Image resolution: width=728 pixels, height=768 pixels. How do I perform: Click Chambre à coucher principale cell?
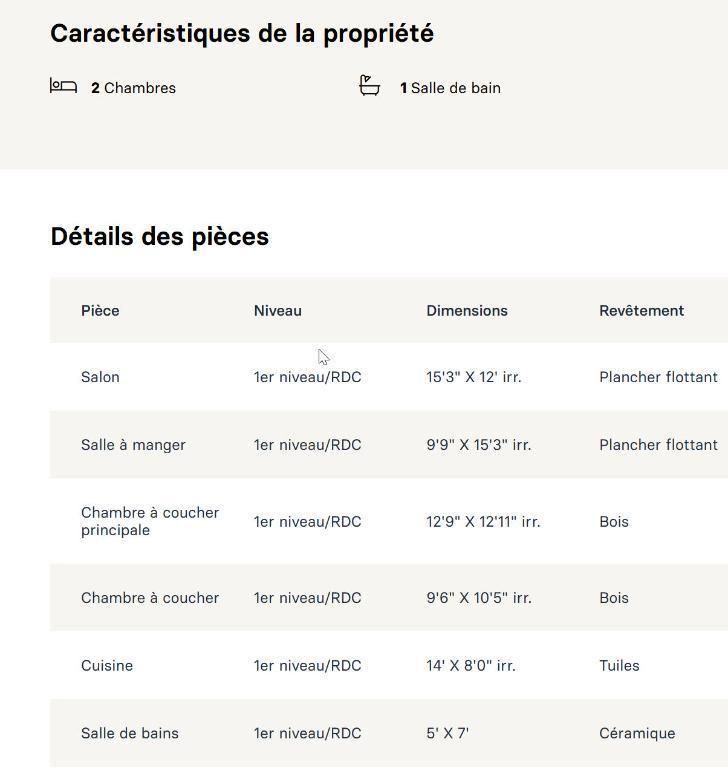150,521
